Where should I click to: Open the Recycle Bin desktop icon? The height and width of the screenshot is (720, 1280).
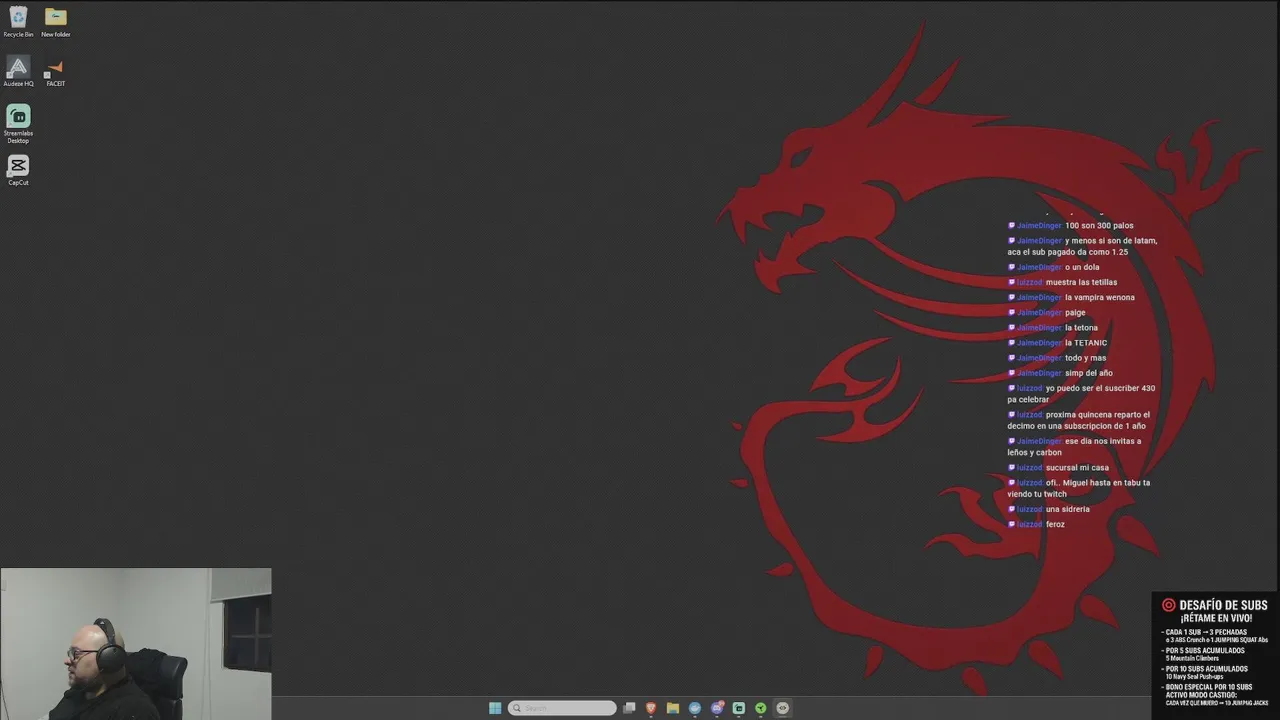click(x=18, y=21)
